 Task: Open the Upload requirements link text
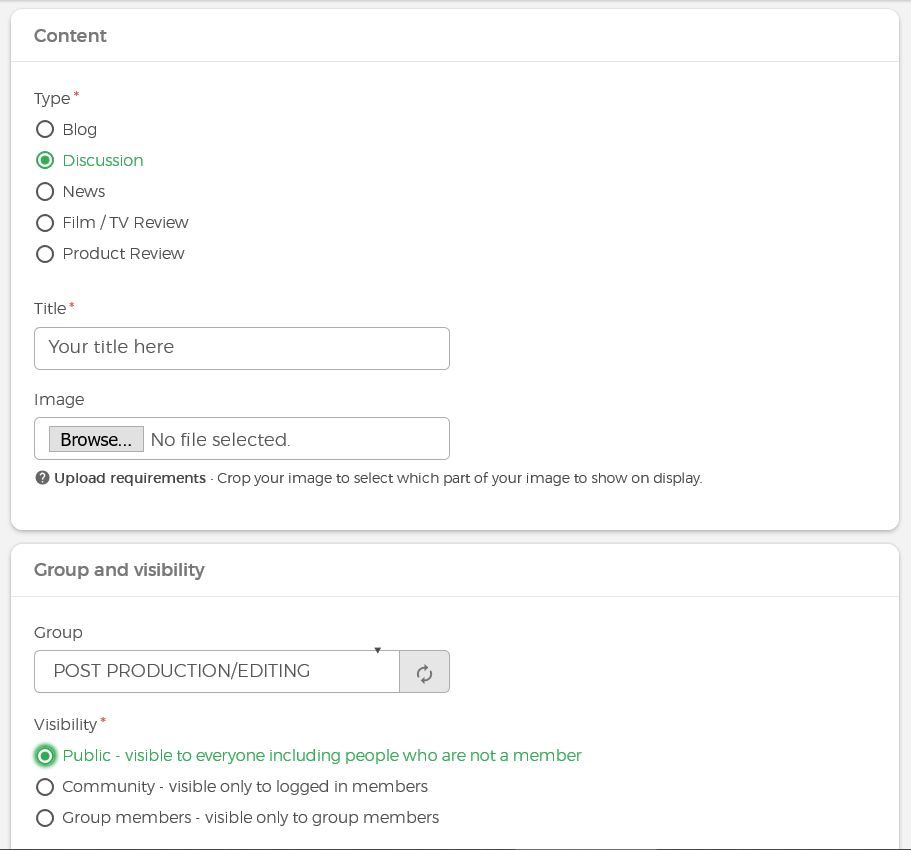pos(130,478)
